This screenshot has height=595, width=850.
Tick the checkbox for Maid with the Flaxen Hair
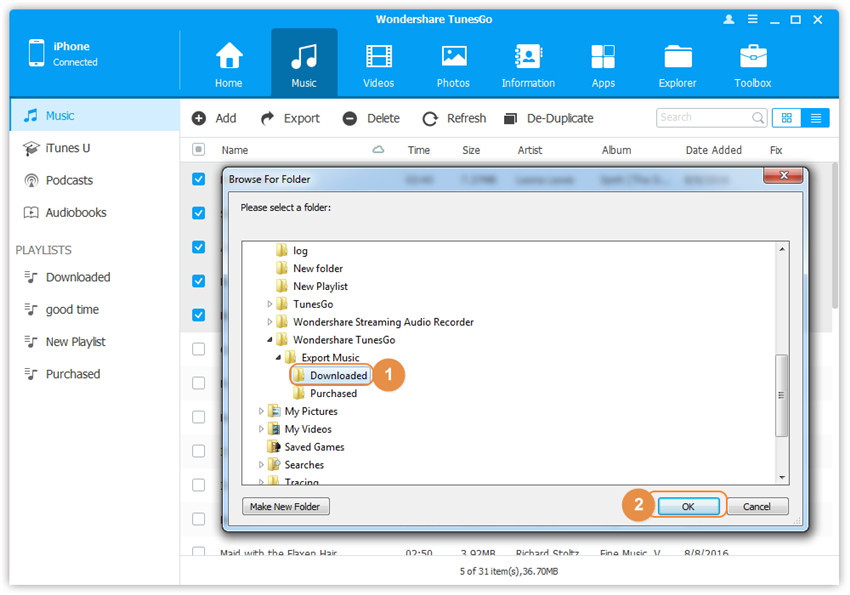pos(198,552)
